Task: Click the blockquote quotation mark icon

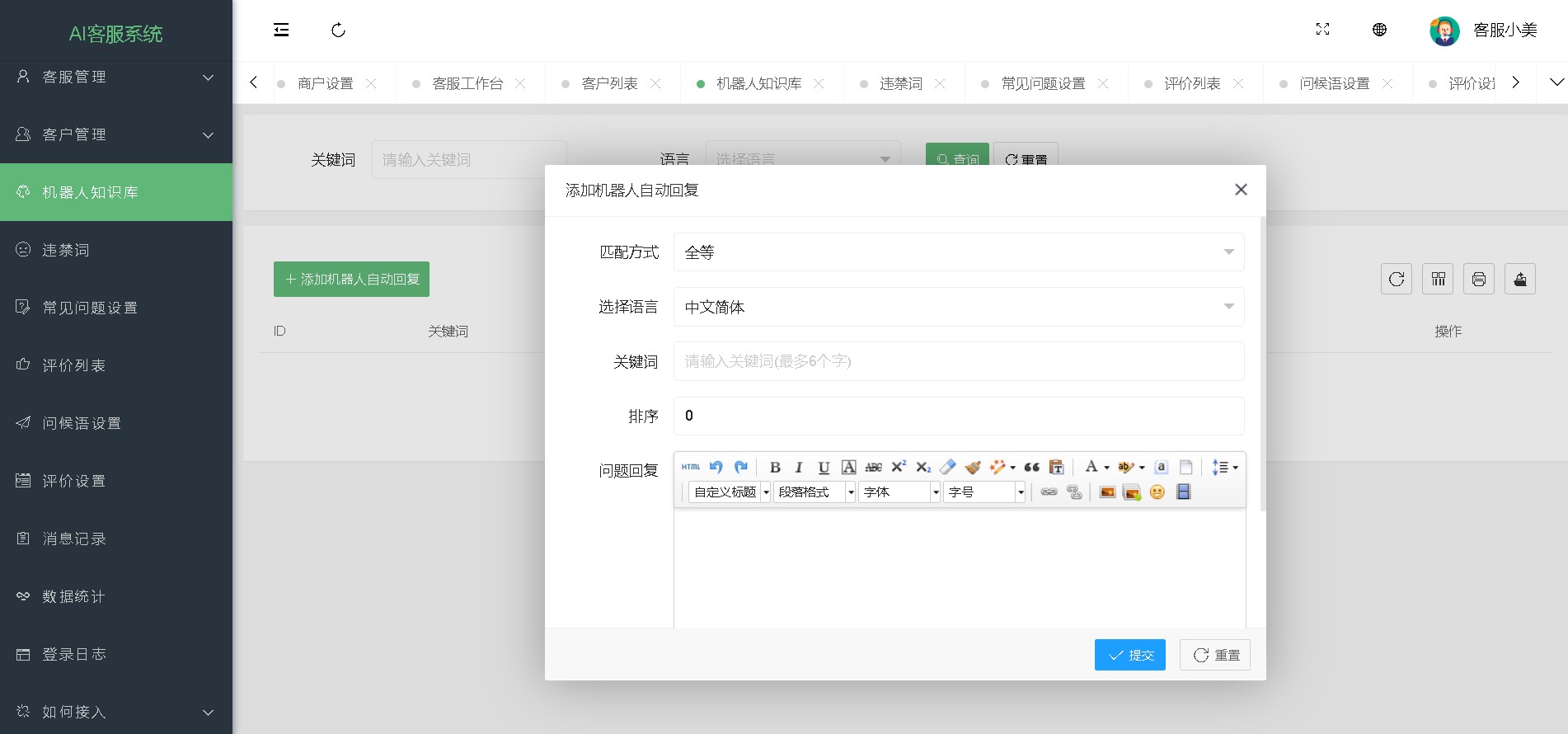Action: click(1031, 468)
